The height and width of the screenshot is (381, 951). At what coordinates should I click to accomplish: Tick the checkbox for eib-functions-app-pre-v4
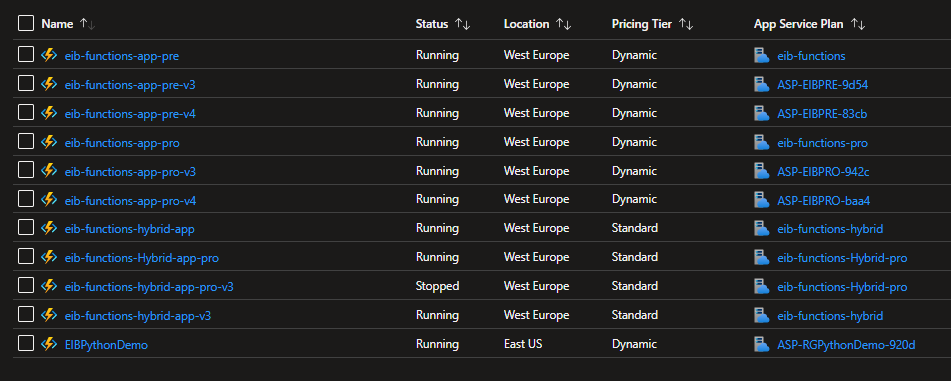pyautogui.click(x=25, y=112)
